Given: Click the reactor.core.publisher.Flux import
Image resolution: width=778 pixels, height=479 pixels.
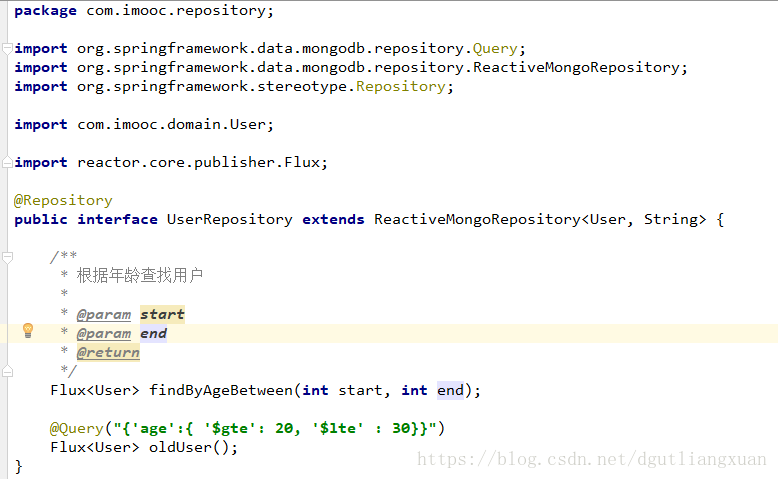Looking at the screenshot, I should tap(198, 162).
